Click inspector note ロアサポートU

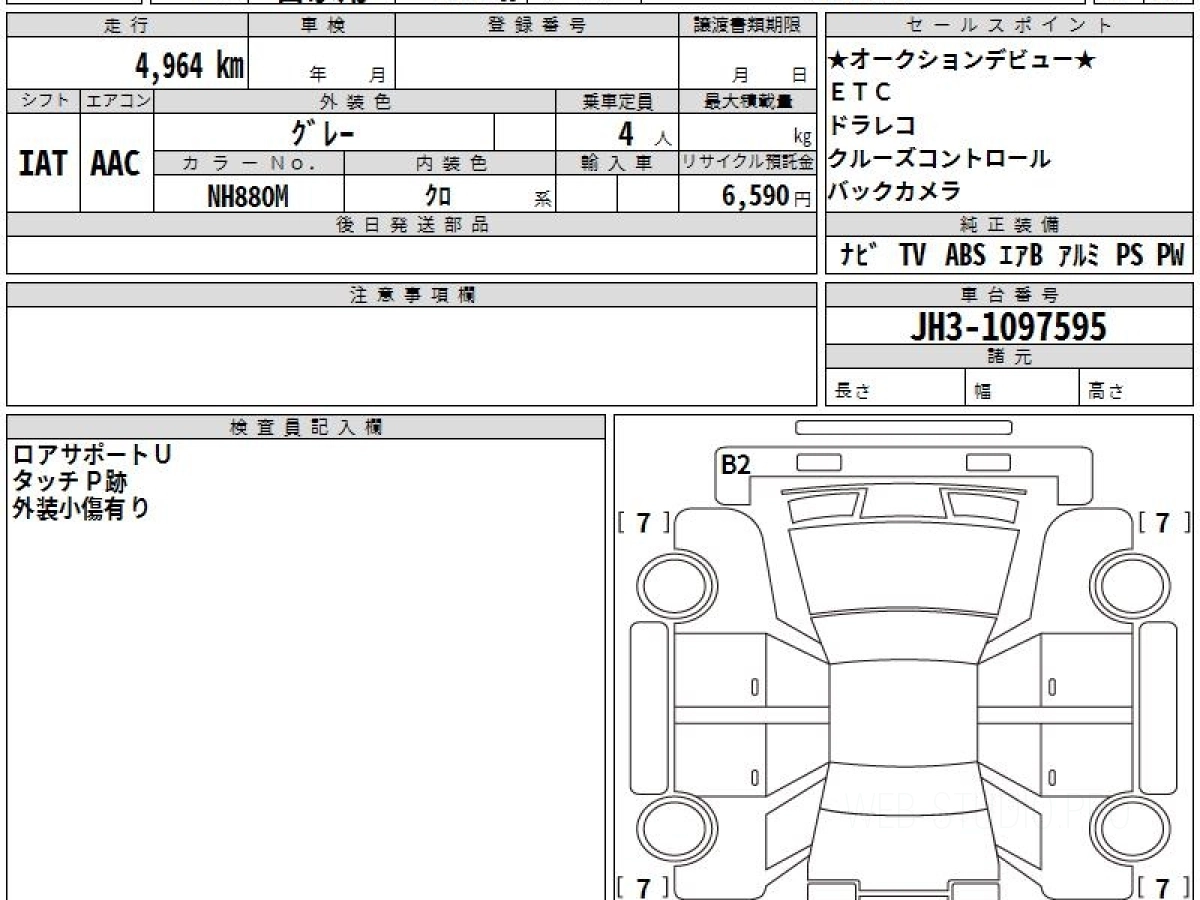[x=92, y=454]
